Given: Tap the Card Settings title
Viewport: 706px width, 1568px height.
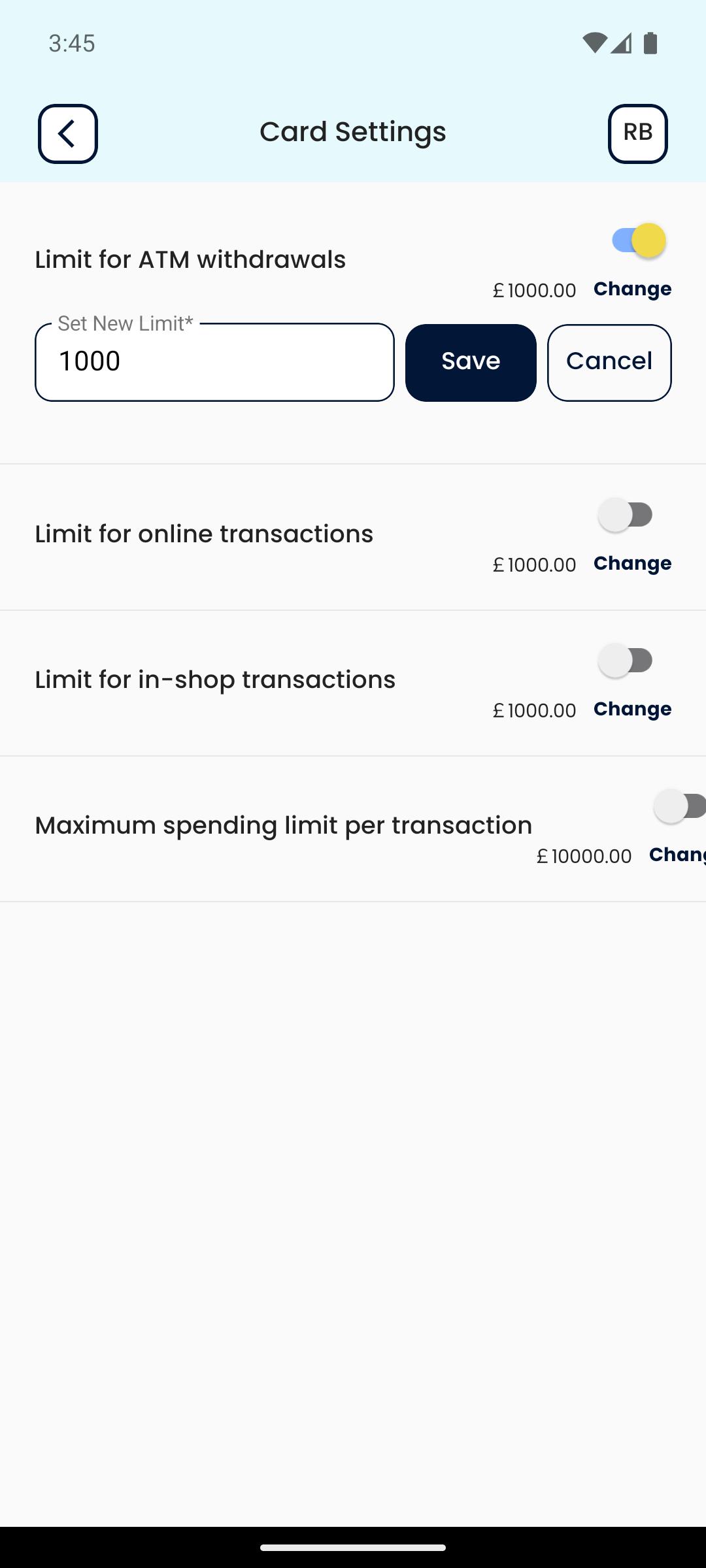Looking at the screenshot, I should (x=353, y=132).
